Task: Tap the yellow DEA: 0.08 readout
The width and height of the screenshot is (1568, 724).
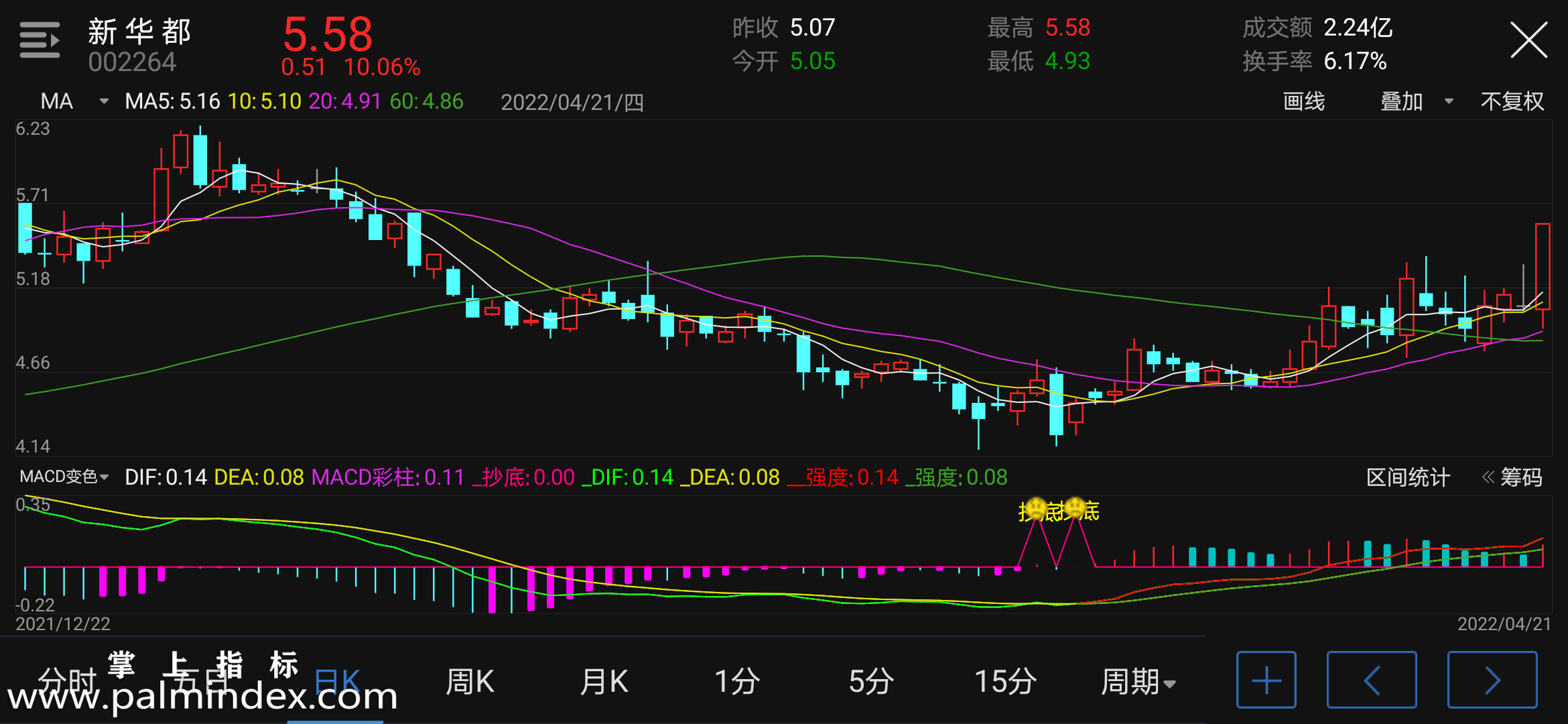Action: pyautogui.click(x=259, y=477)
